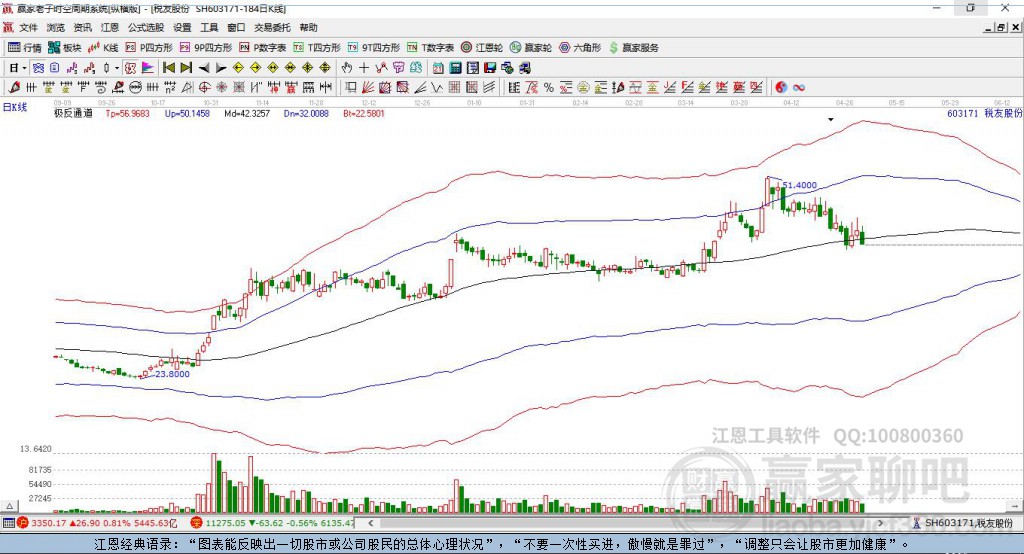Click the 51.4000 high price label
This screenshot has height=554, width=1024.
tap(799, 185)
